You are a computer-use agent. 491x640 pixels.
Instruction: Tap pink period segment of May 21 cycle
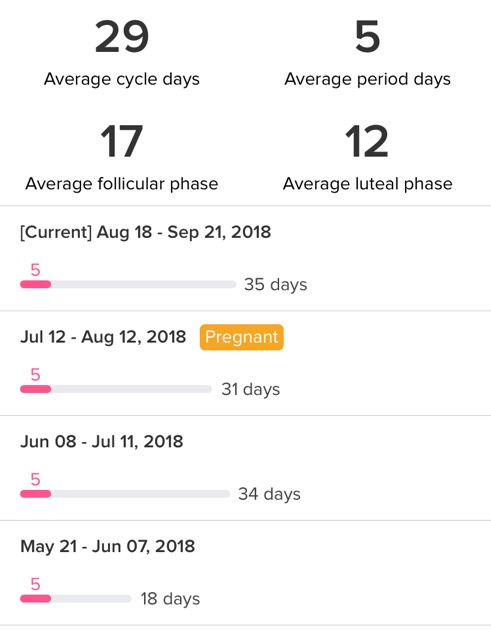pyautogui.click(x=36, y=599)
